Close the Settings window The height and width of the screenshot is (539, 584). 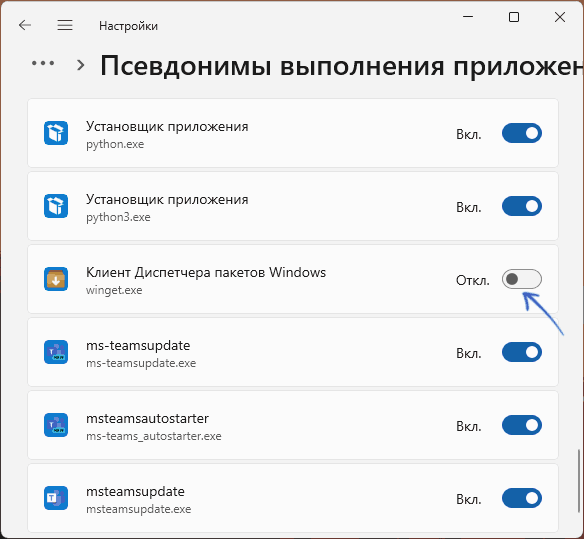pos(560,17)
